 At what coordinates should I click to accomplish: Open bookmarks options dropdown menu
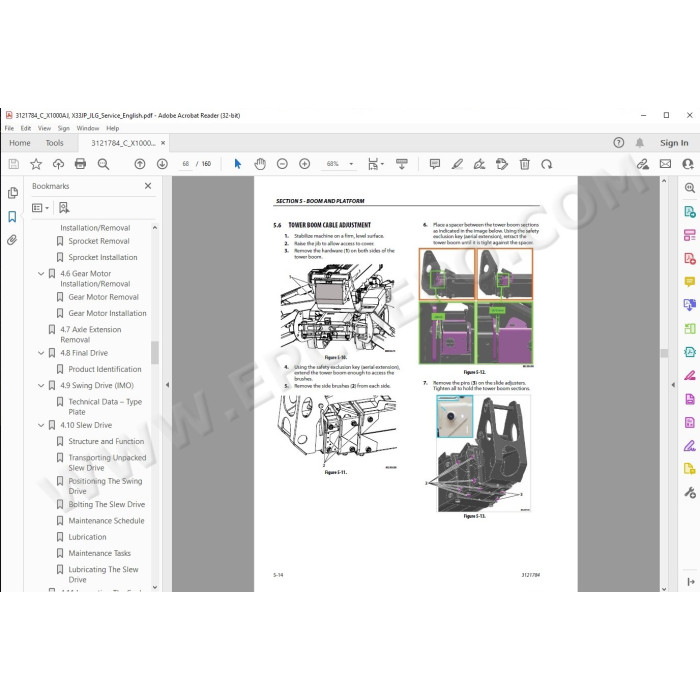pos(40,208)
